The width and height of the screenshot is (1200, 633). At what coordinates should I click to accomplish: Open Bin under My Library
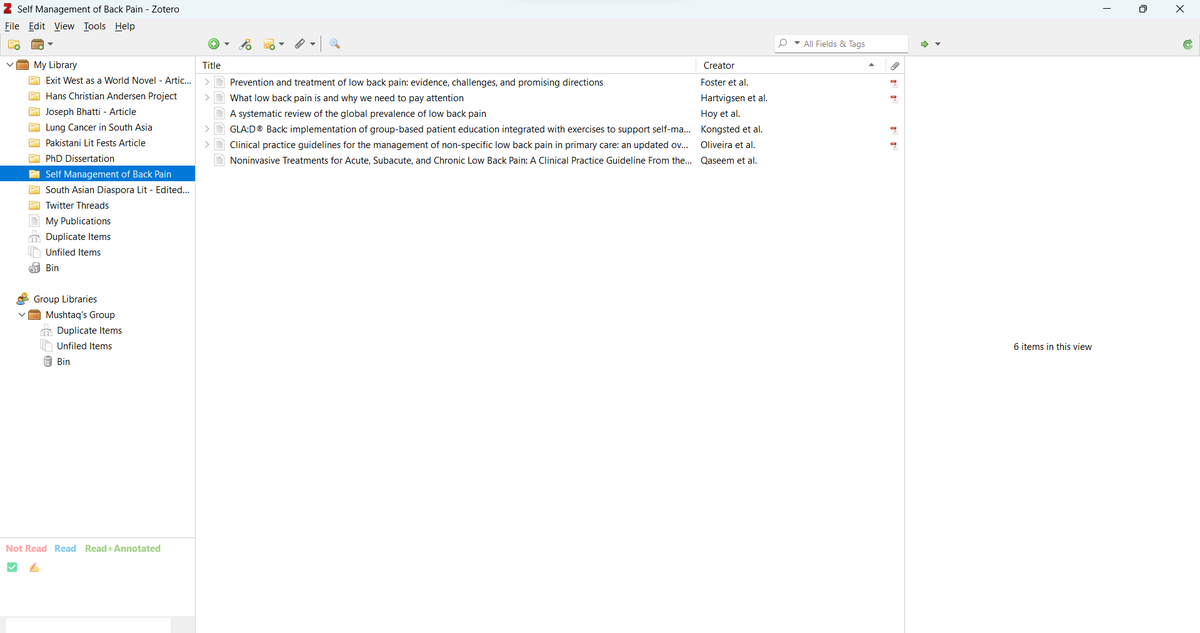click(52, 268)
